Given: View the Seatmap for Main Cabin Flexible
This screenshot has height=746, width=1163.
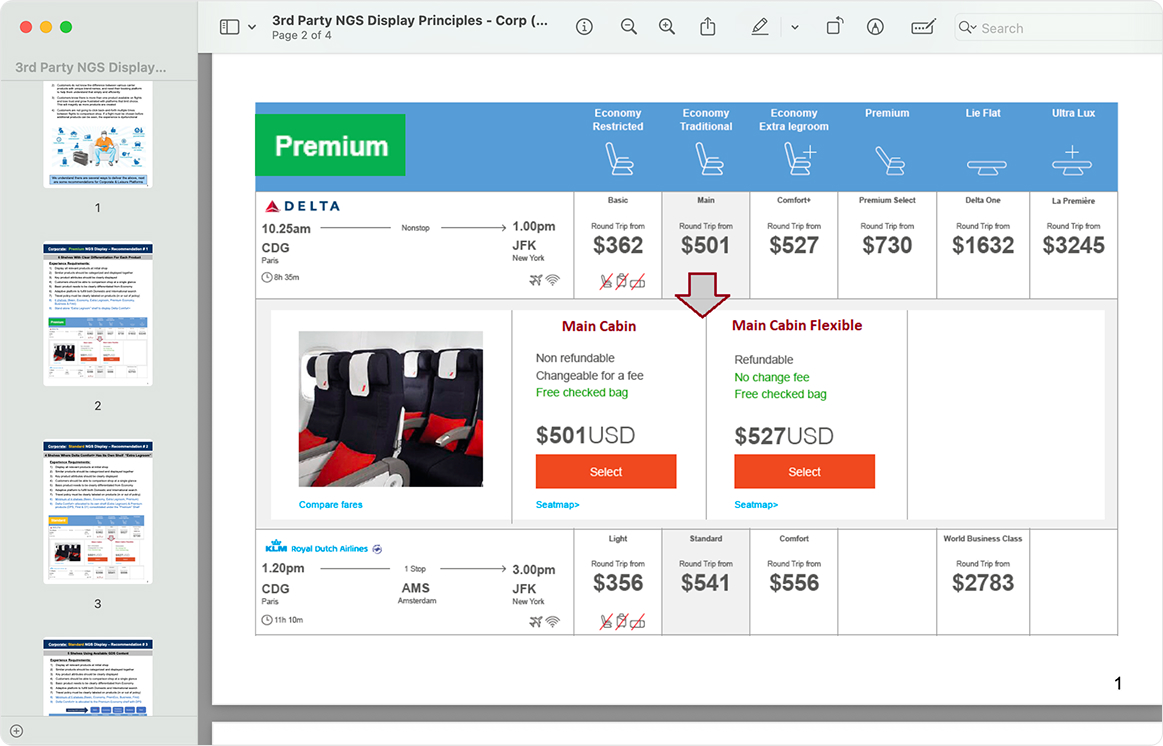Looking at the screenshot, I should (x=755, y=505).
